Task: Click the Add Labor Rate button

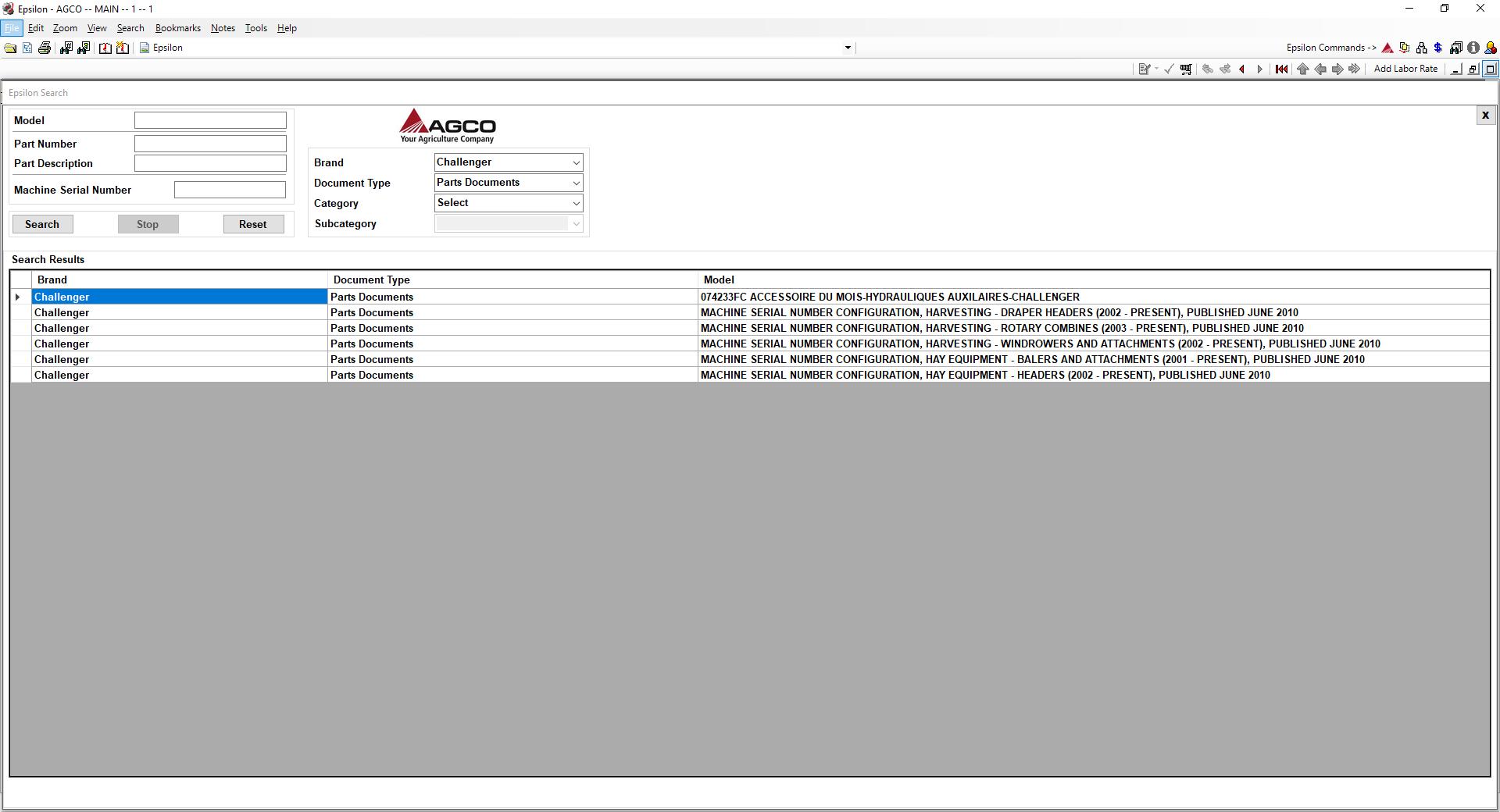Action: click(x=1405, y=69)
